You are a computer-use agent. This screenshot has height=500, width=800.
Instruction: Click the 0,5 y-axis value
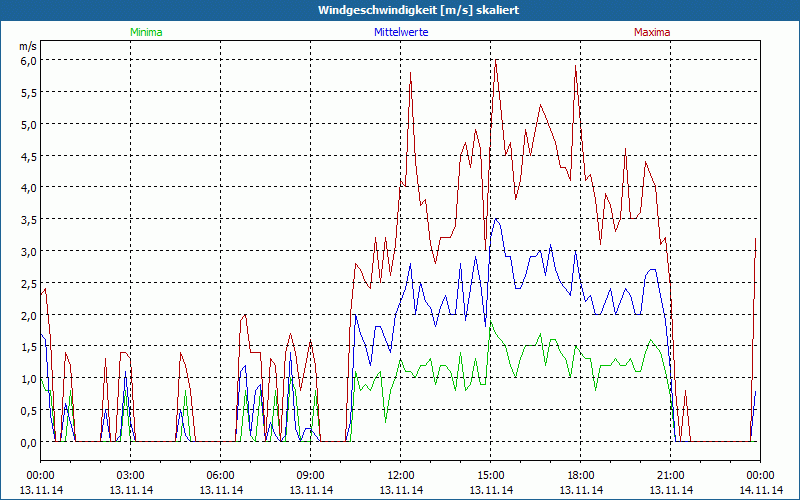pyautogui.click(x=28, y=411)
